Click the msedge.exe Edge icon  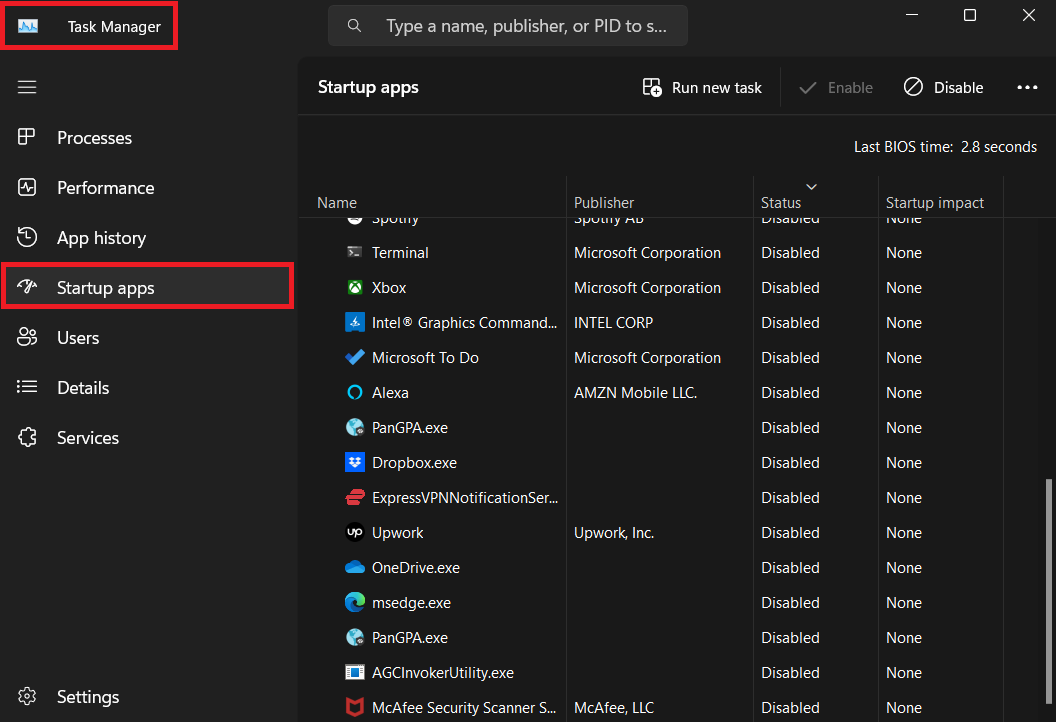354,602
